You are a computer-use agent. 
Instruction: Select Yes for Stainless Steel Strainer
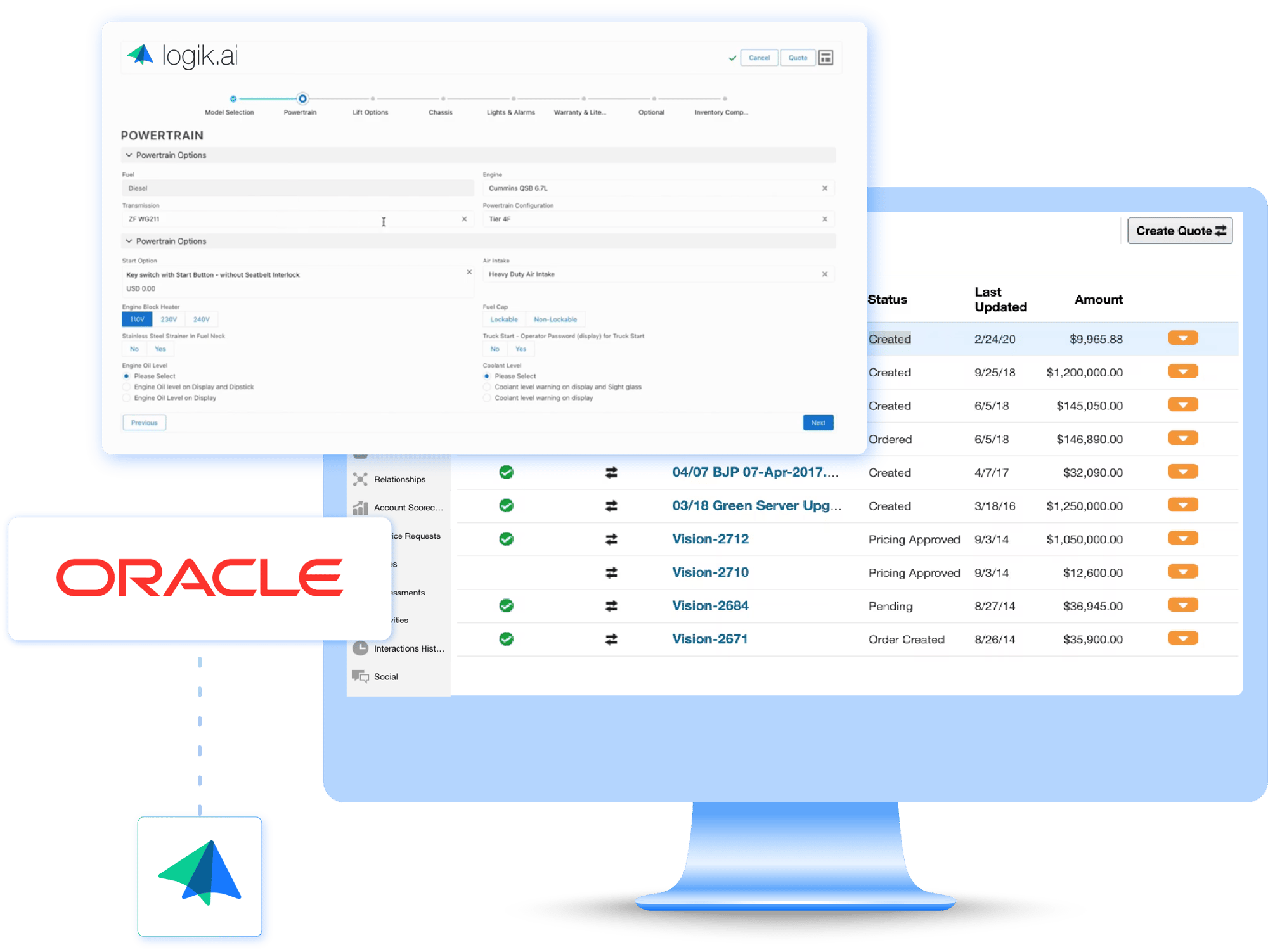click(160, 349)
